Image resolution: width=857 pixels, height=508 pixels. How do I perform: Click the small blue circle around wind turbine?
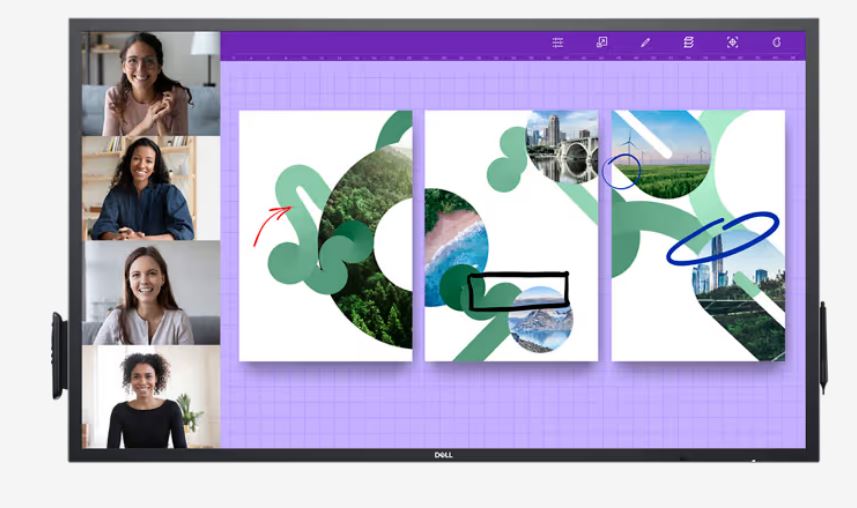621,172
